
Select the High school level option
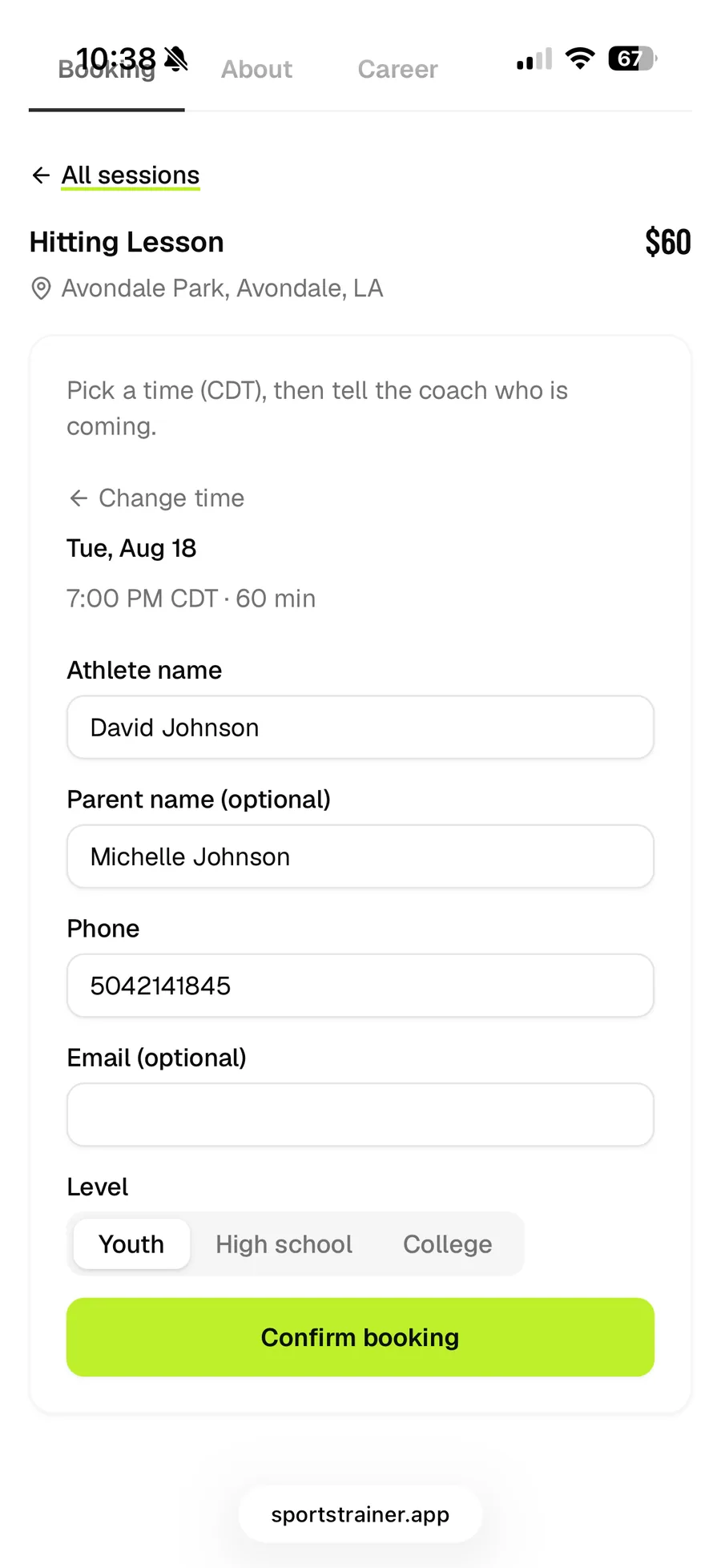[284, 1244]
